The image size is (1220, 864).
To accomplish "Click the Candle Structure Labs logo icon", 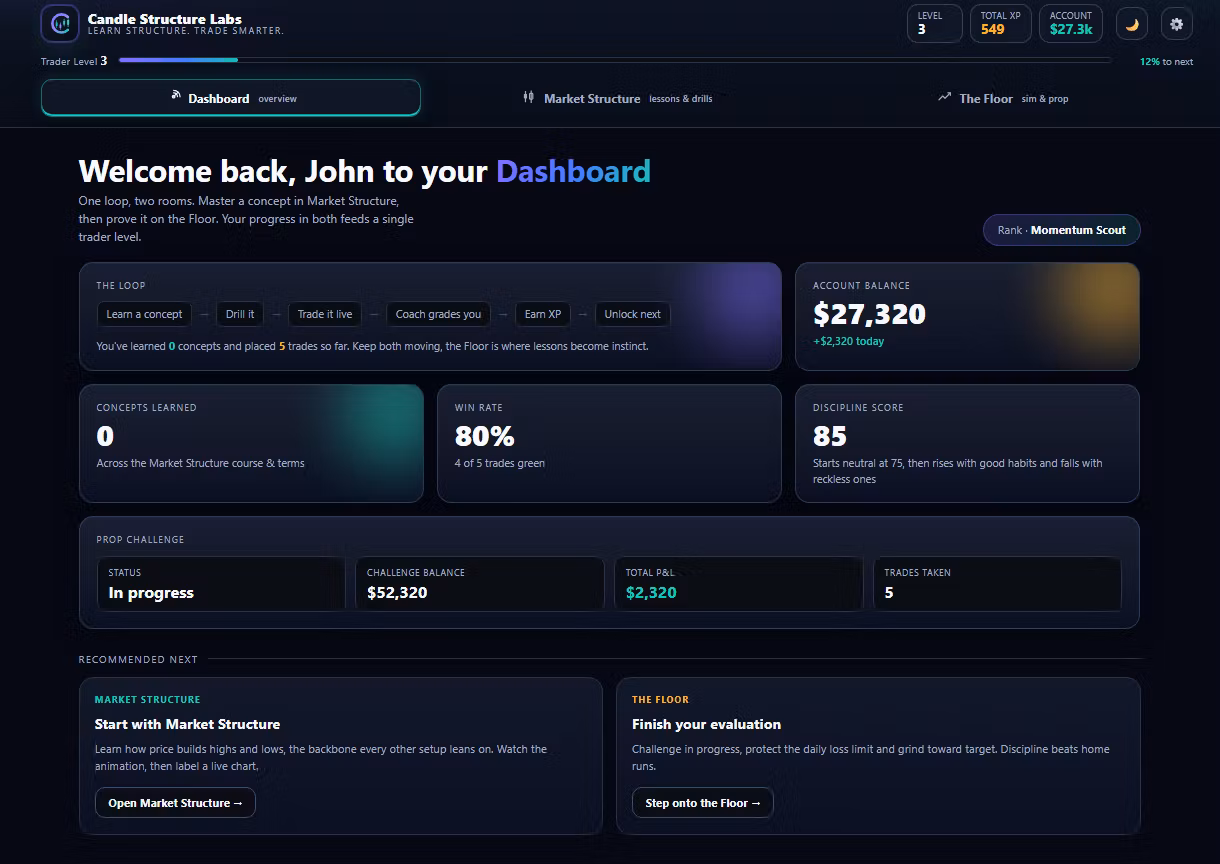I will [60, 23].
